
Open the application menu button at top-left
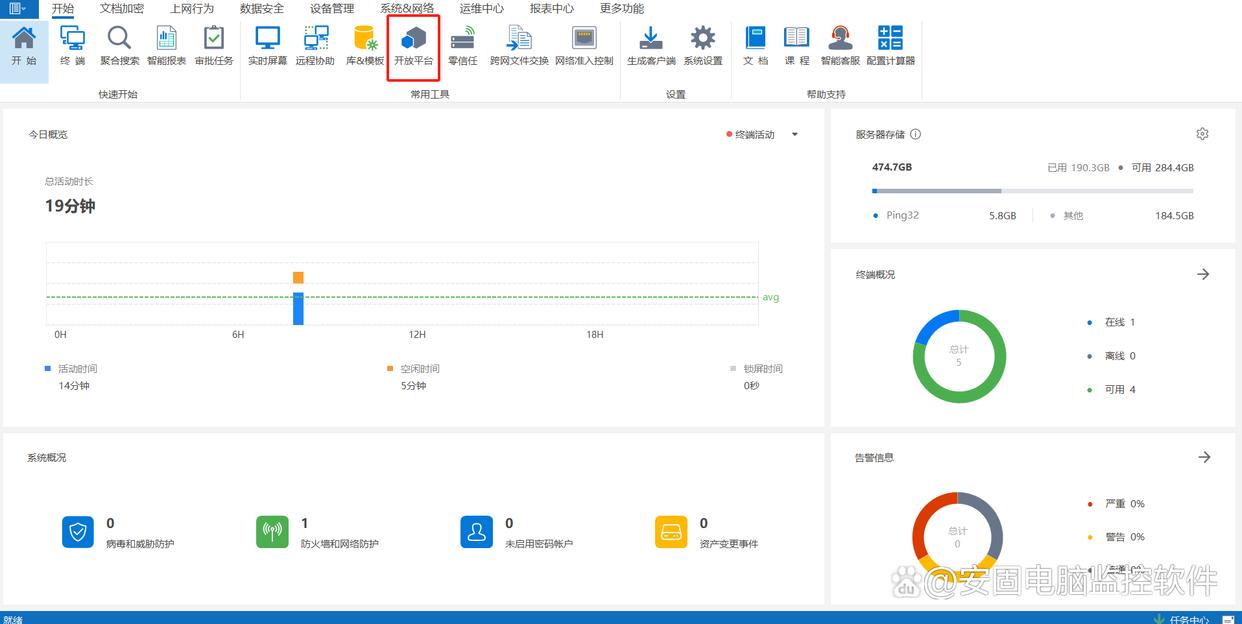click(x=19, y=9)
